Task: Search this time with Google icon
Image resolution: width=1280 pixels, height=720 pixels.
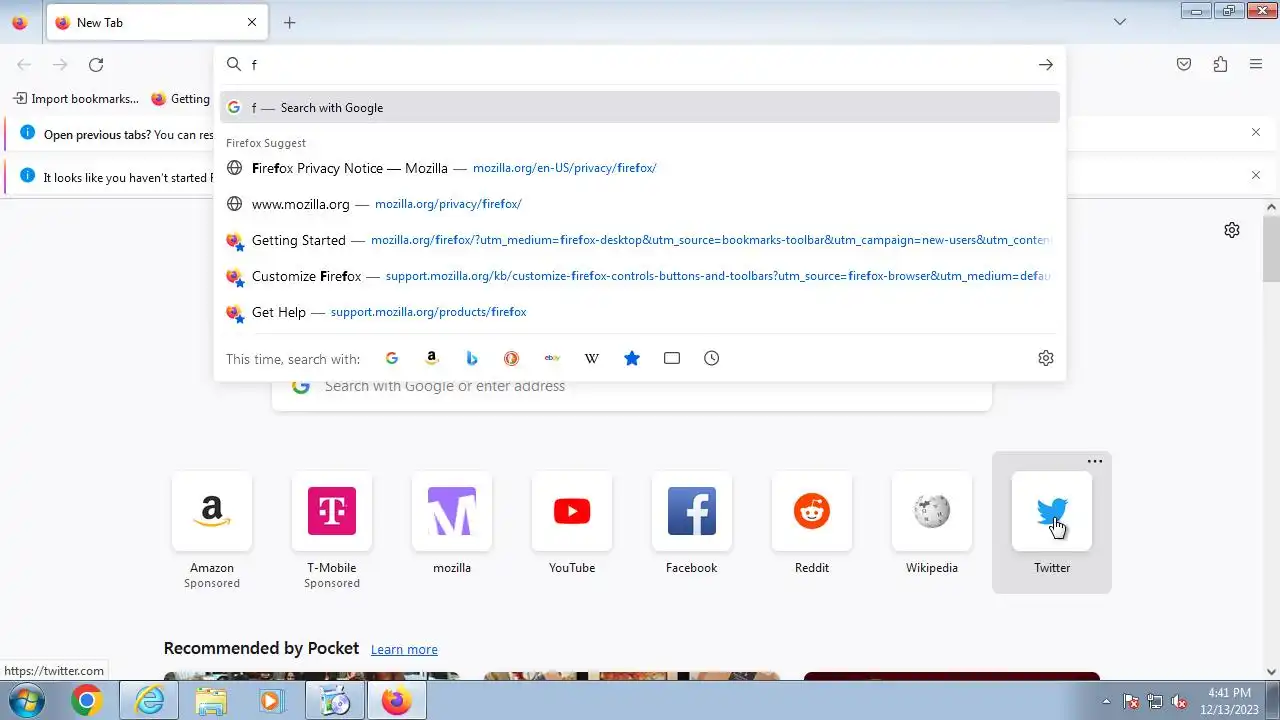Action: point(392,358)
